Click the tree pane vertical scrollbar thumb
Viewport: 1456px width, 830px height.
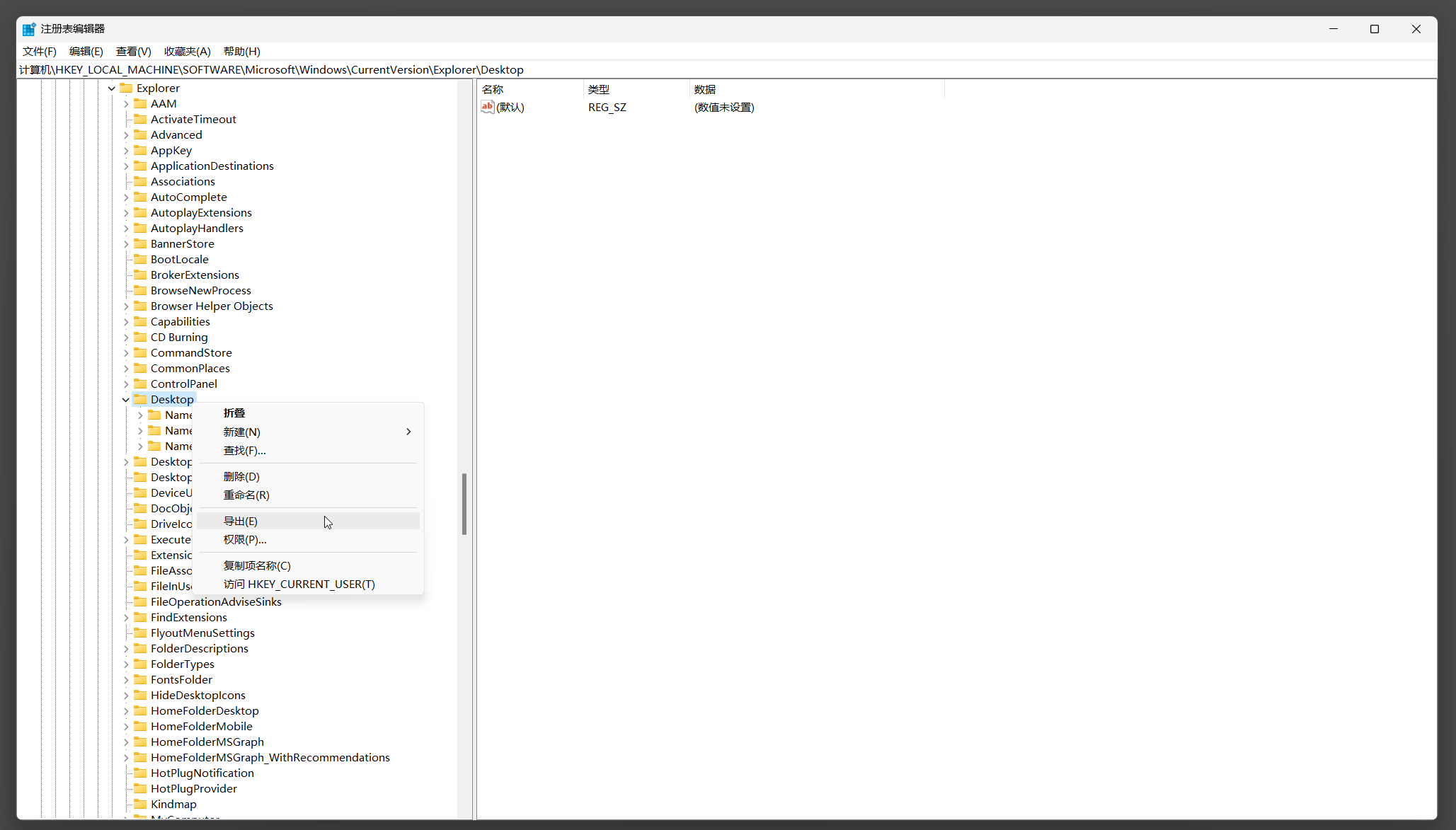coord(464,504)
